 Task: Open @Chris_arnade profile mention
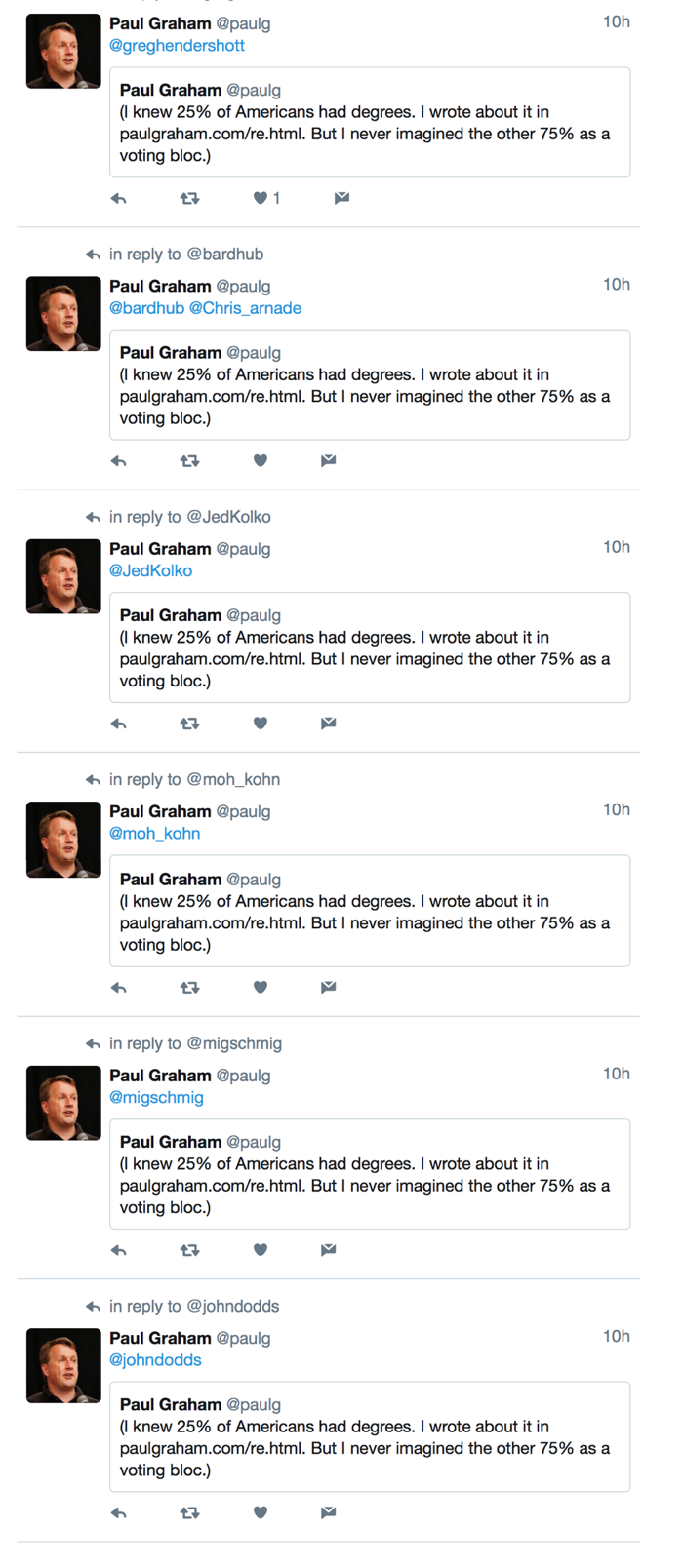[245, 308]
